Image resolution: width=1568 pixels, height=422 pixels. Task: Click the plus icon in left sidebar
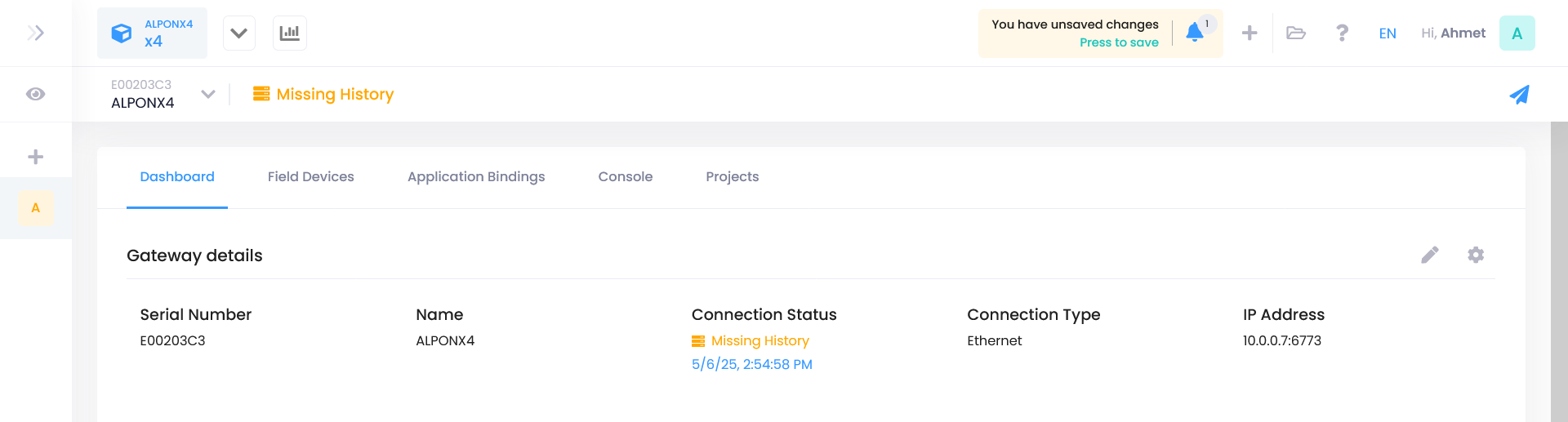[35, 157]
